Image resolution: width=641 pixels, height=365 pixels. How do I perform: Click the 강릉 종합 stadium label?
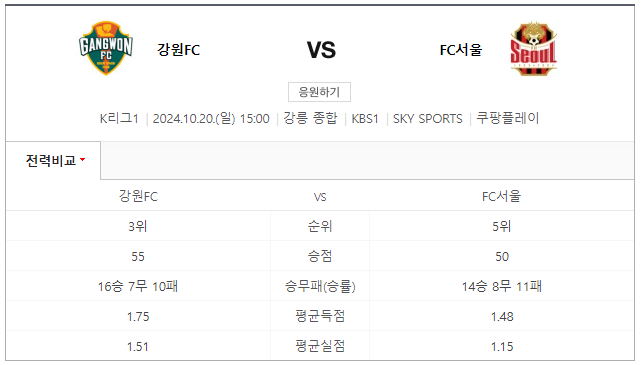[310, 118]
